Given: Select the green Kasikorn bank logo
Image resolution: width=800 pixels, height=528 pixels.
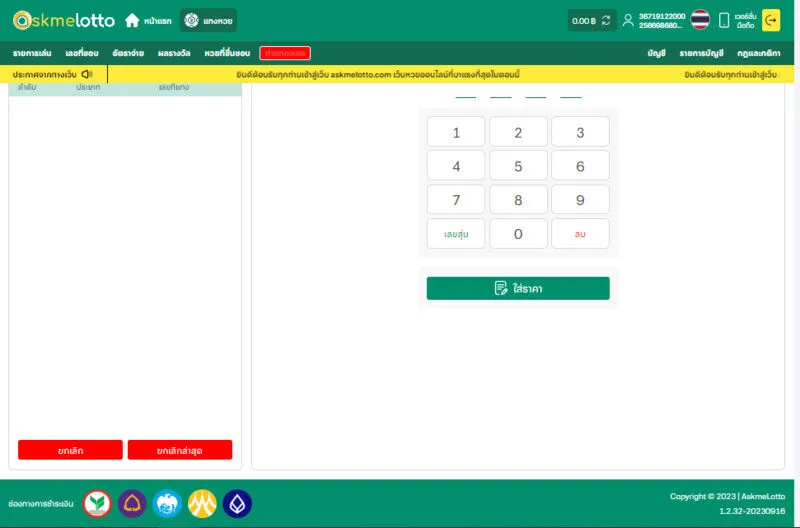Looking at the screenshot, I should pyautogui.click(x=97, y=504).
